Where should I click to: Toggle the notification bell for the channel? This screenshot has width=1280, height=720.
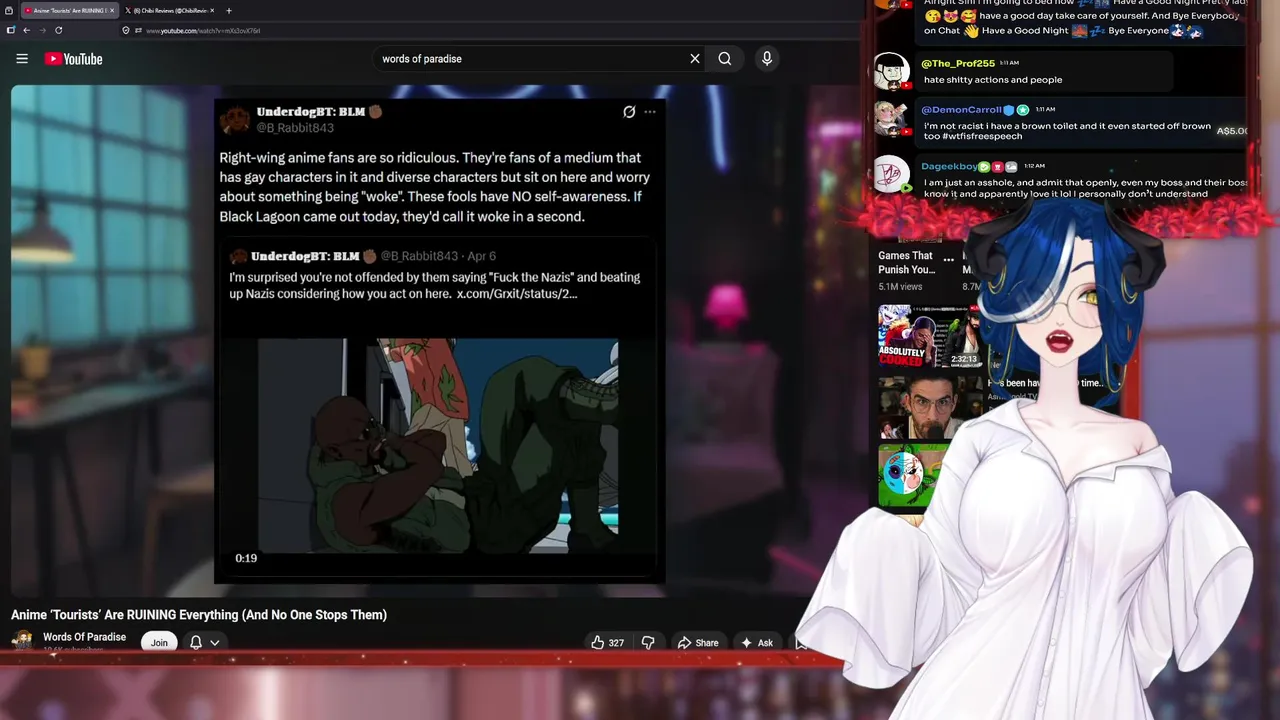click(x=196, y=643)
